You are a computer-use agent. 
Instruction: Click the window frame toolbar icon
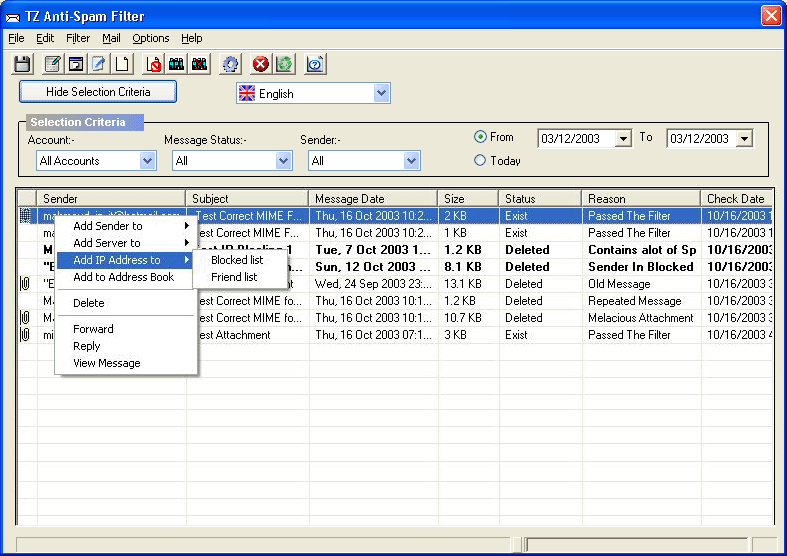(76, 64)
